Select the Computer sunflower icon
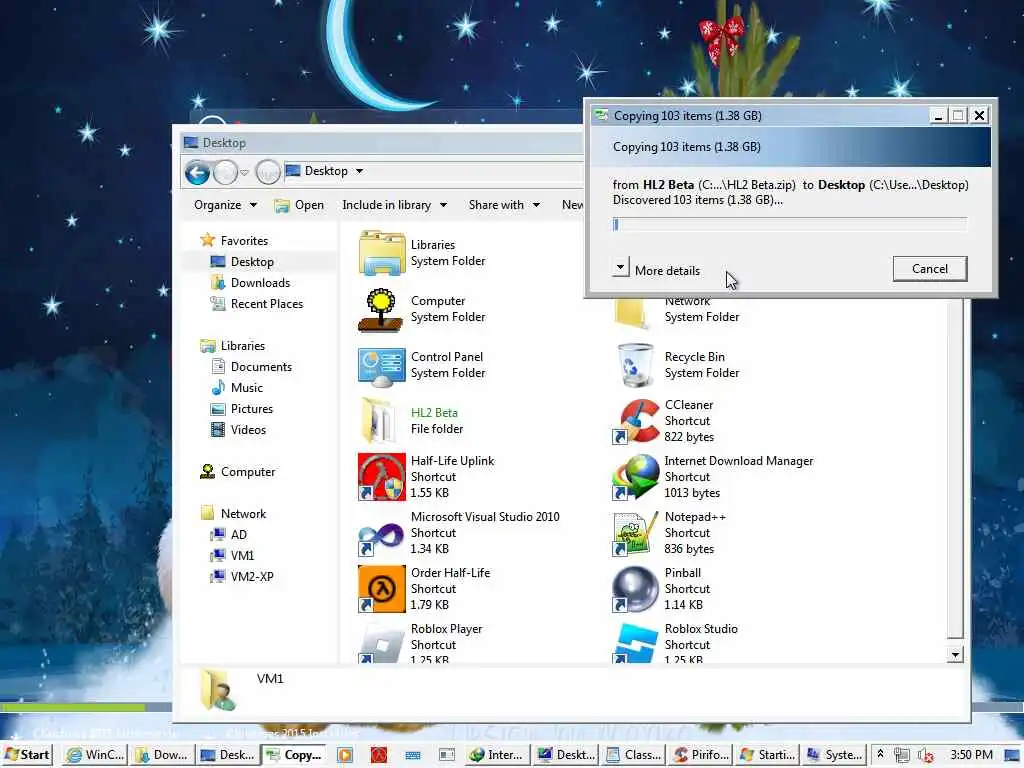Viewport: 1024px width, 768px height. pyautogui.click(x=381, y=309)
